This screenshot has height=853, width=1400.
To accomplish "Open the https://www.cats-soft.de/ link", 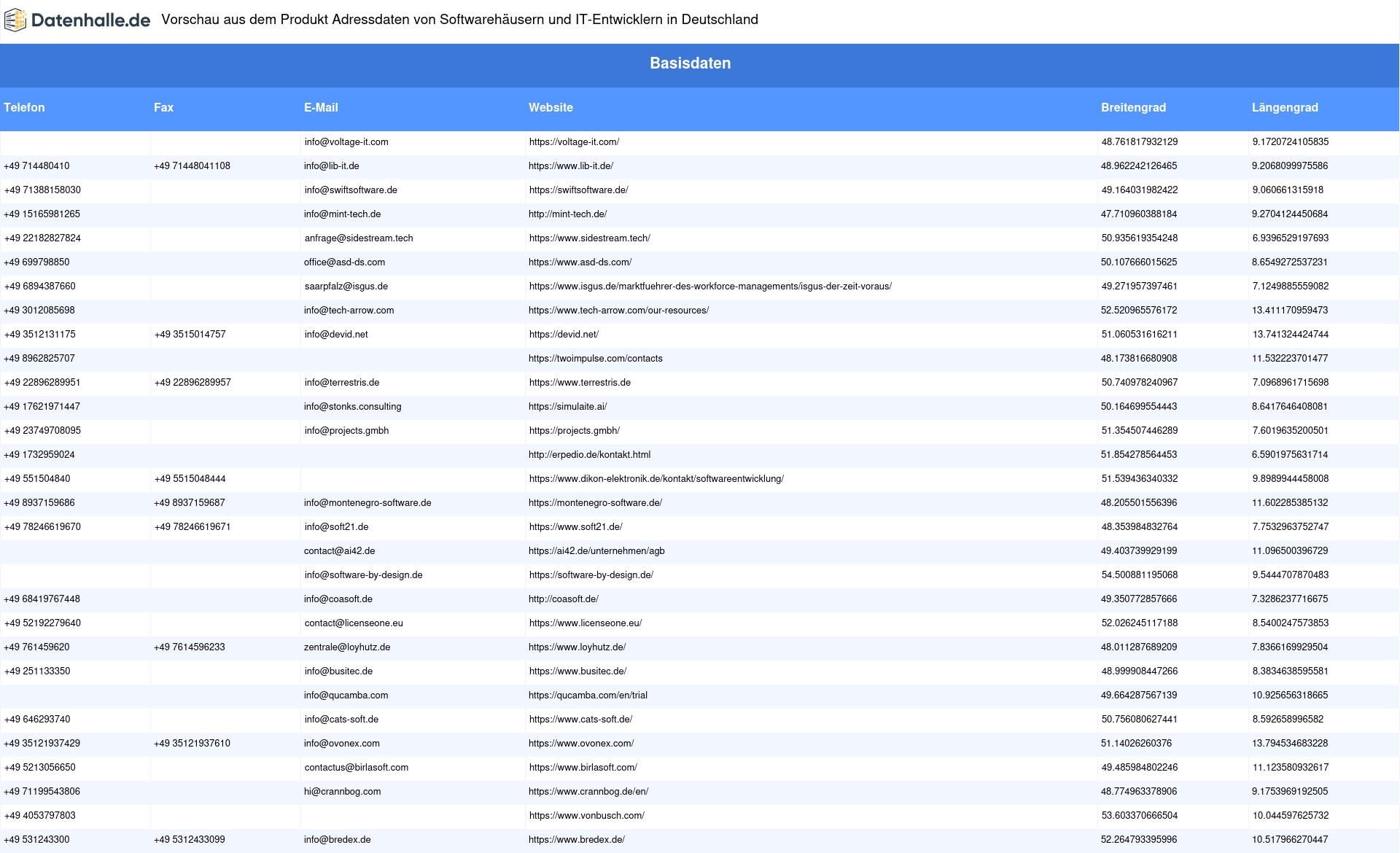I will tap(580, 720).
